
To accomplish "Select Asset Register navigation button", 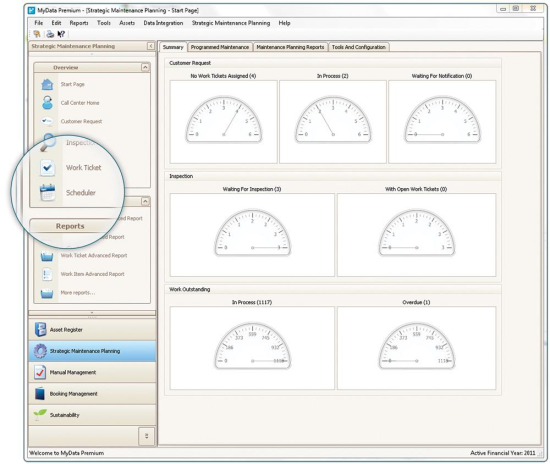I will (92, 330).
